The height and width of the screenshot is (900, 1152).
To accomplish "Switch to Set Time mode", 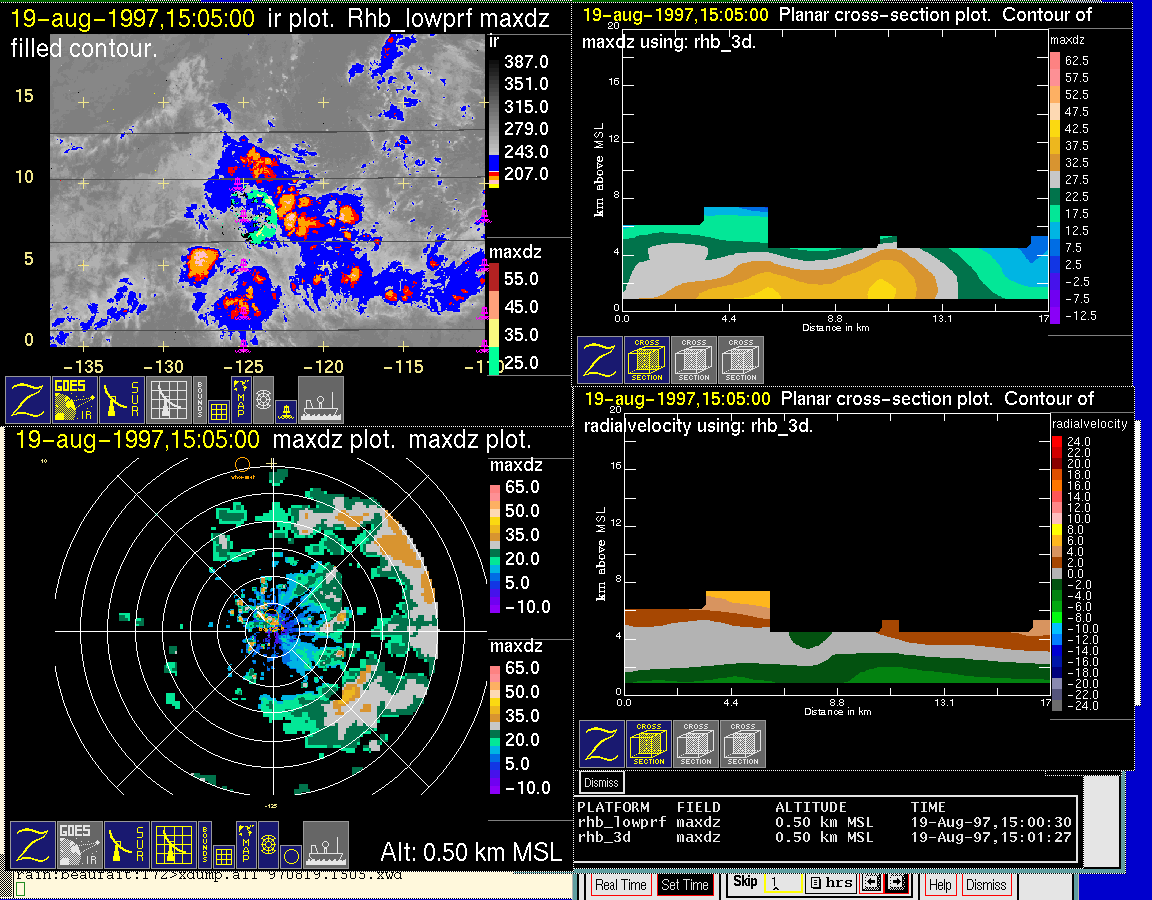I will (685, 885).
